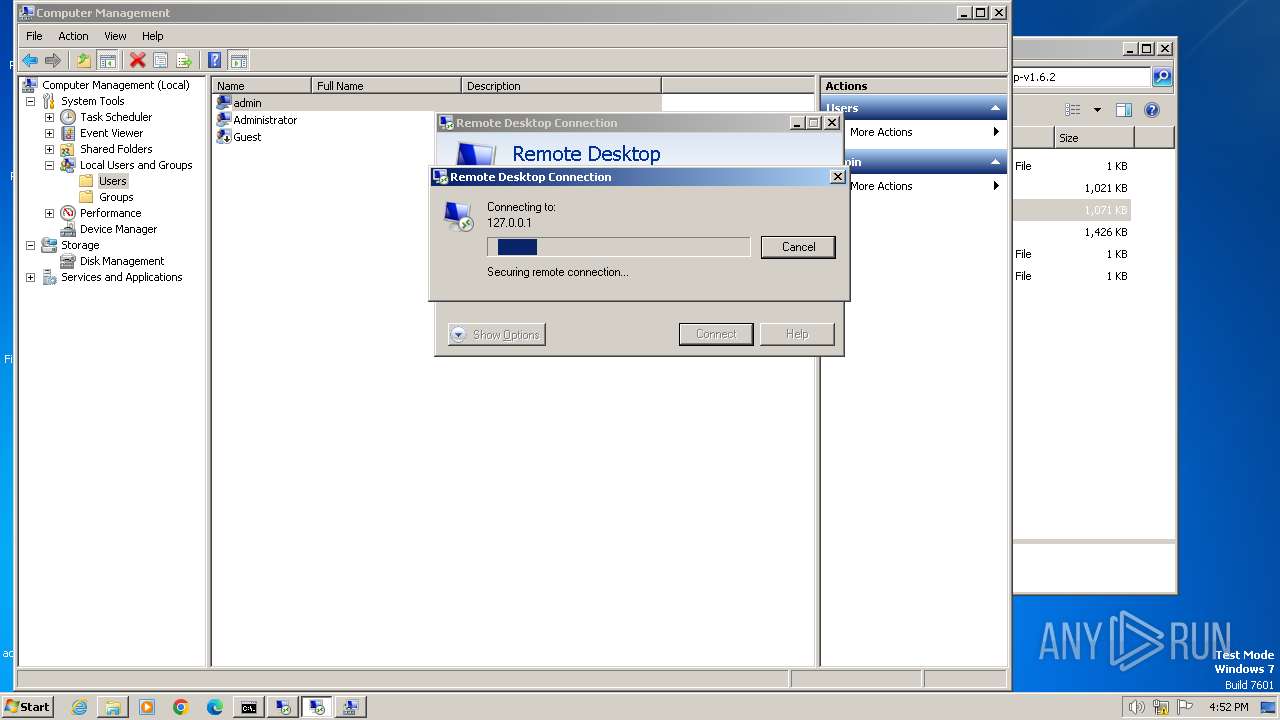
Task: Sort by the Description column header
Action: point(562,86)
